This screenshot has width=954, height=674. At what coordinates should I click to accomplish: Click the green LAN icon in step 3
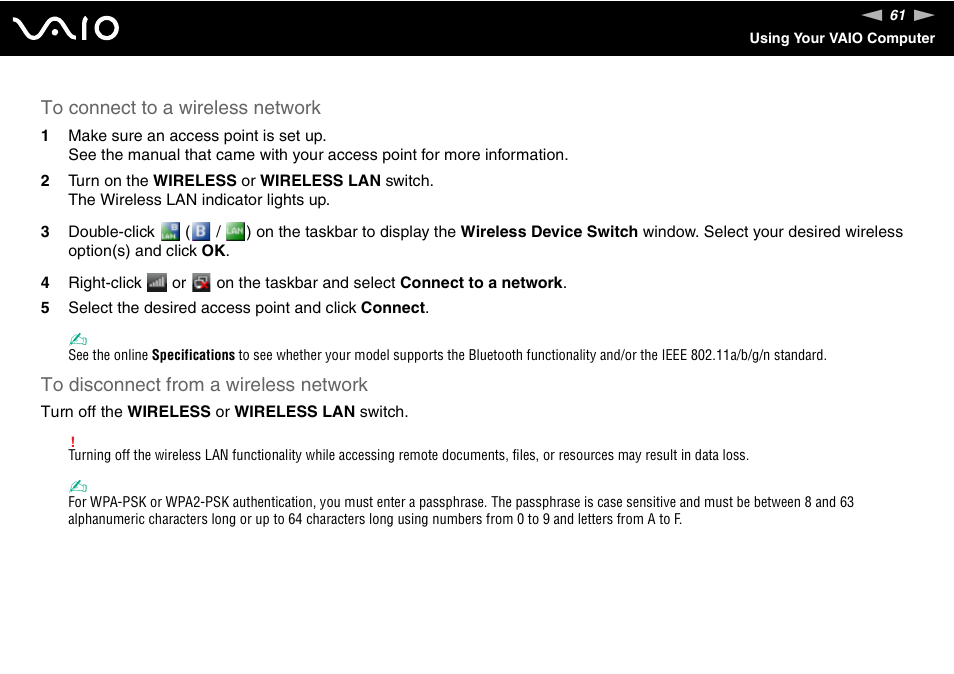tap(235, 232)
